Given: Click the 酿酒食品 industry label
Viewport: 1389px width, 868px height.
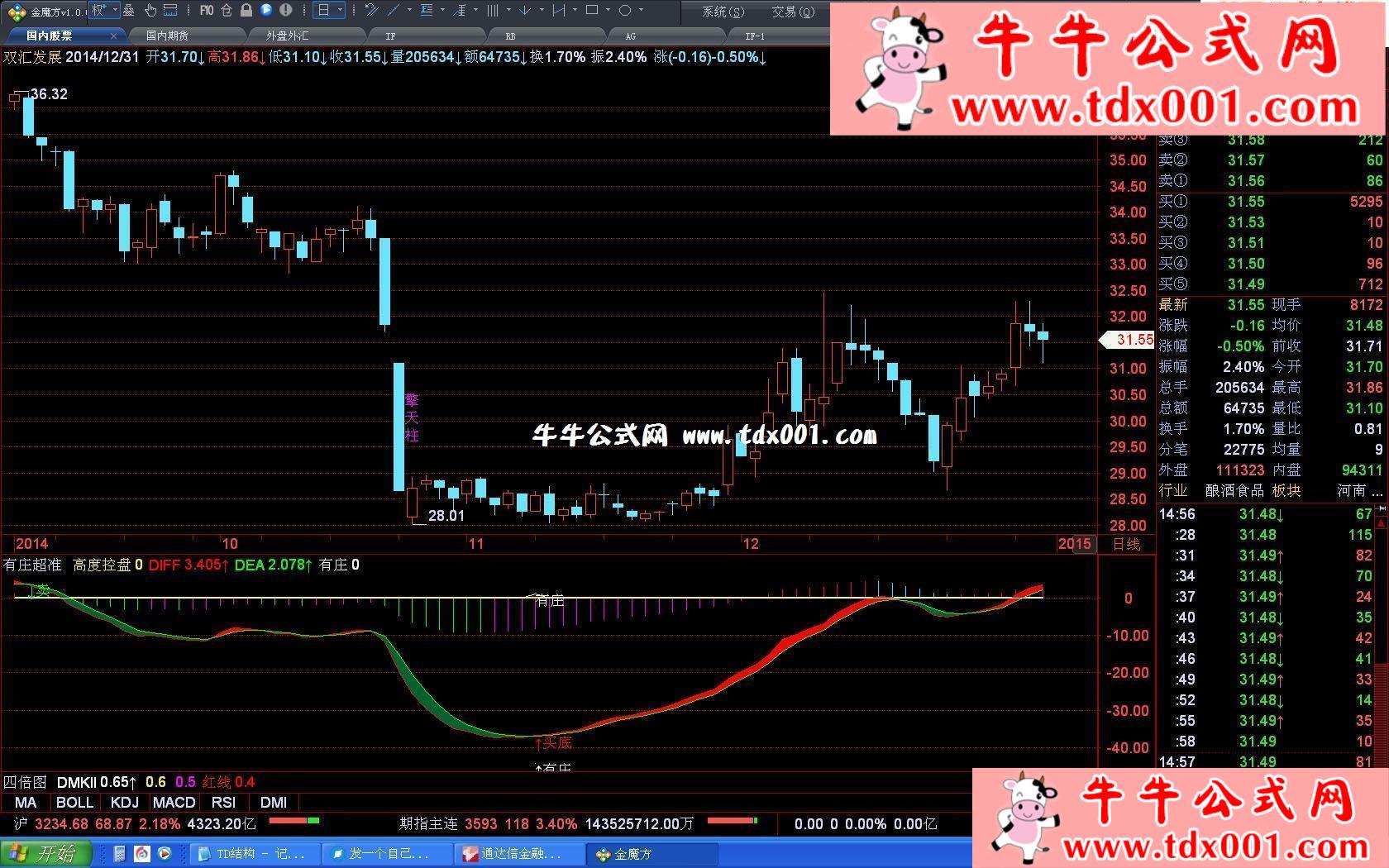Looking at the screenshot, I should tap(1234, 491).
